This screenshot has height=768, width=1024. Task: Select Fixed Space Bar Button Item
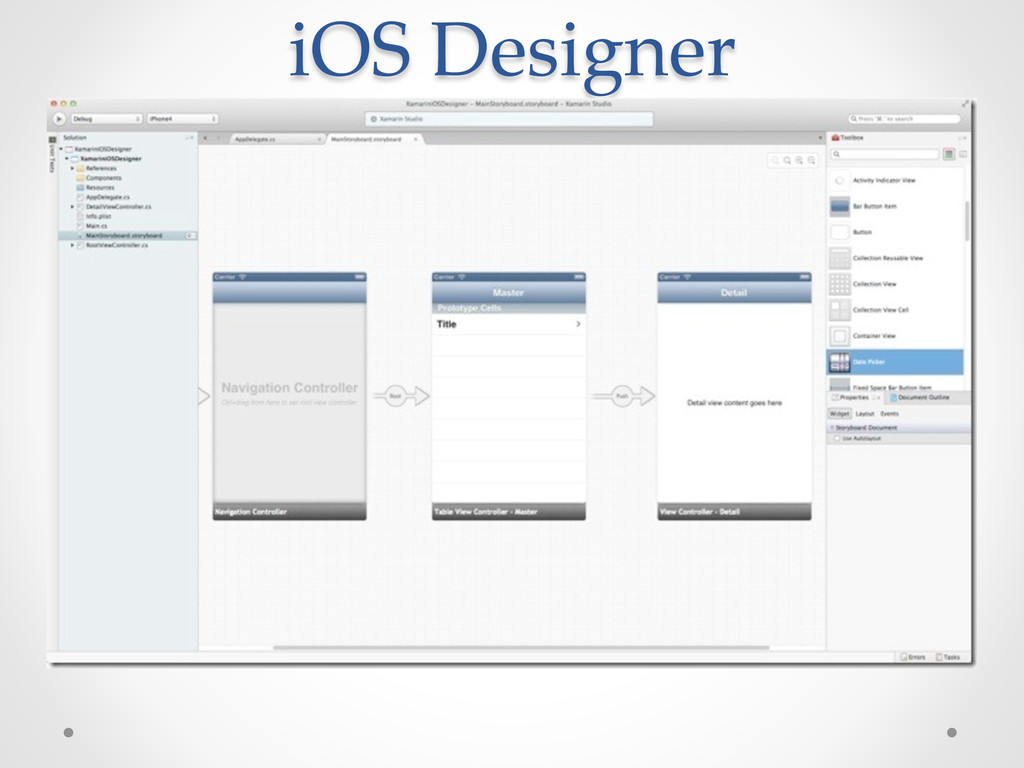point(896,385)
